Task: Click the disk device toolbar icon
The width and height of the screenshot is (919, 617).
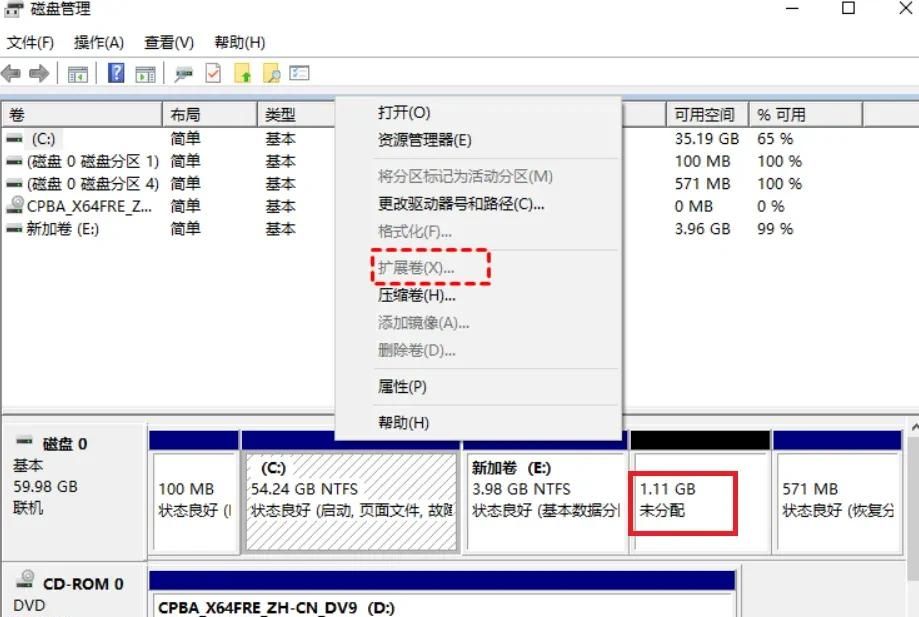Action: tap(183, 72)
